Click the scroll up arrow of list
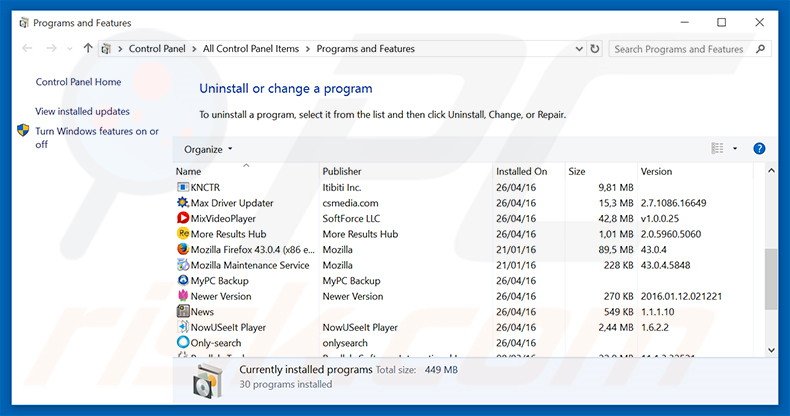Image resolution: width=790 pixels, height=416 pixels. click(x=771, y=171)
